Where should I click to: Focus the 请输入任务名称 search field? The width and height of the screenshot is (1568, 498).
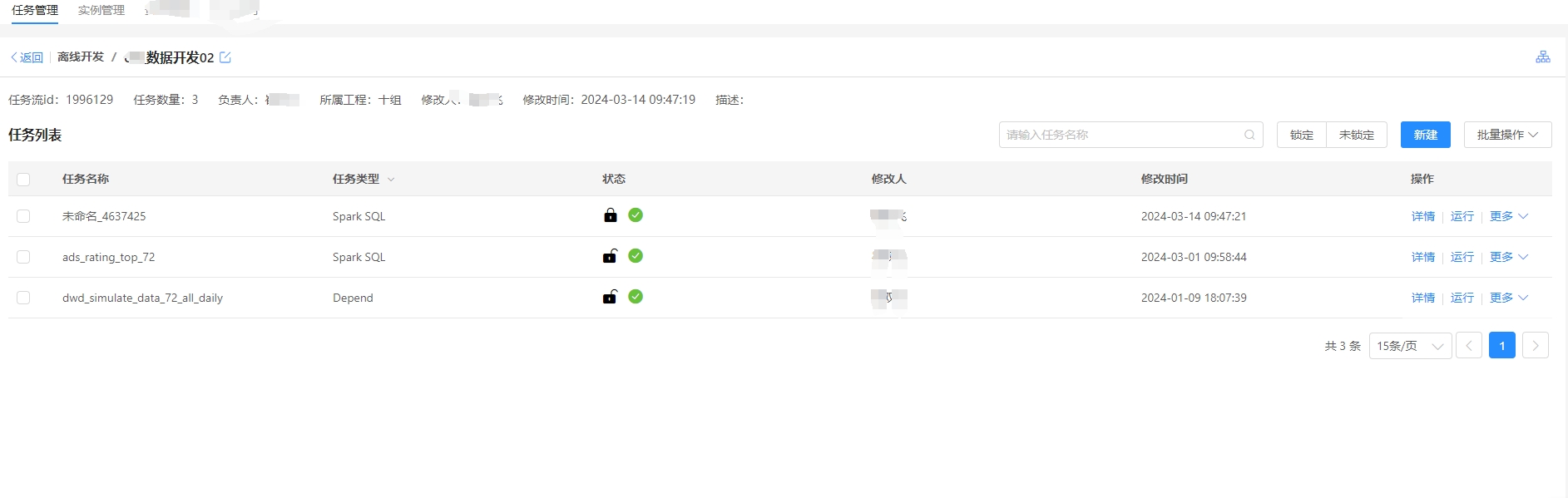click(x=1123, y=135)
